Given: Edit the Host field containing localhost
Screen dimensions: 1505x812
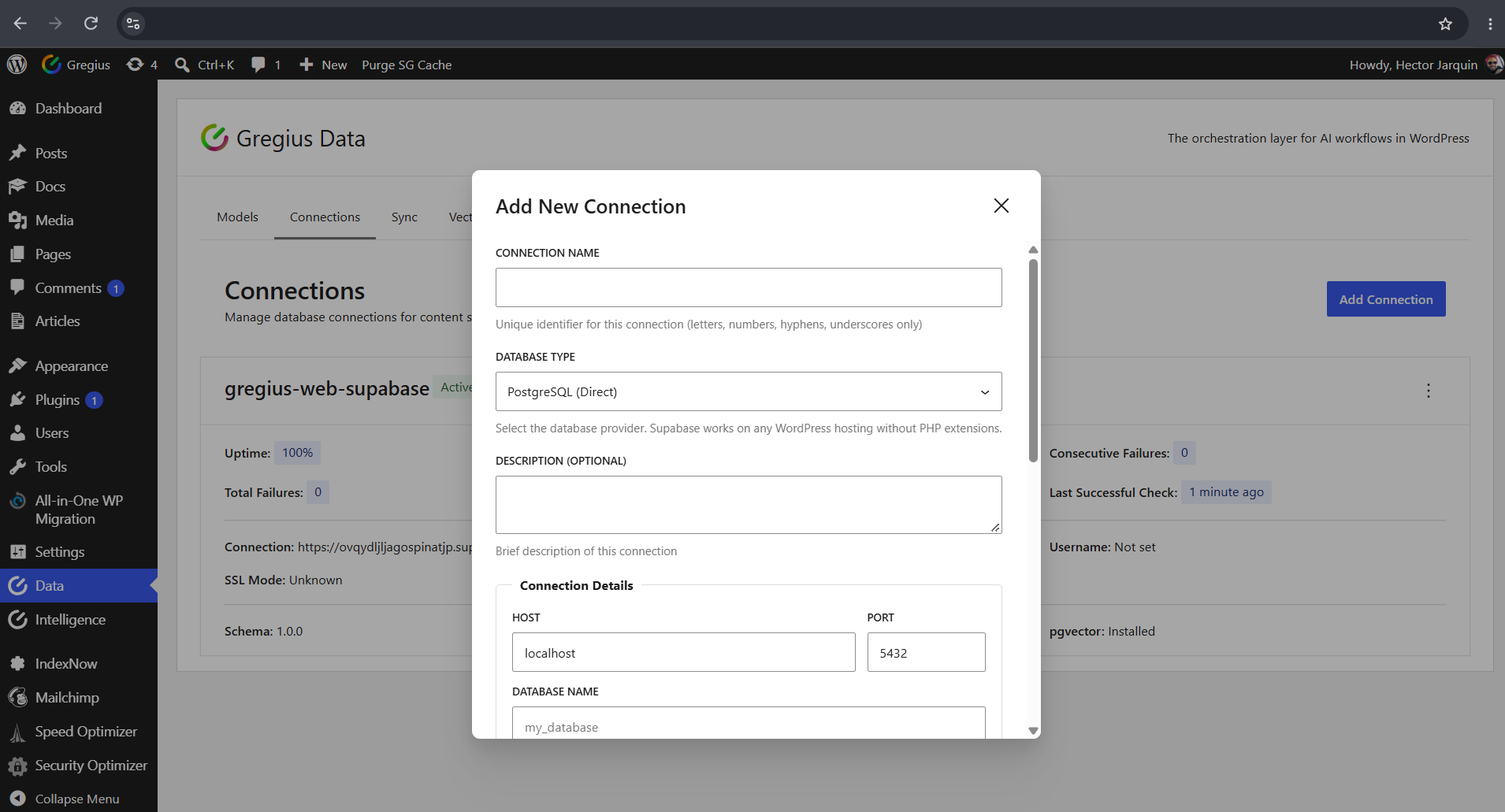Looking at the screenshot, I should click(684, 652).
